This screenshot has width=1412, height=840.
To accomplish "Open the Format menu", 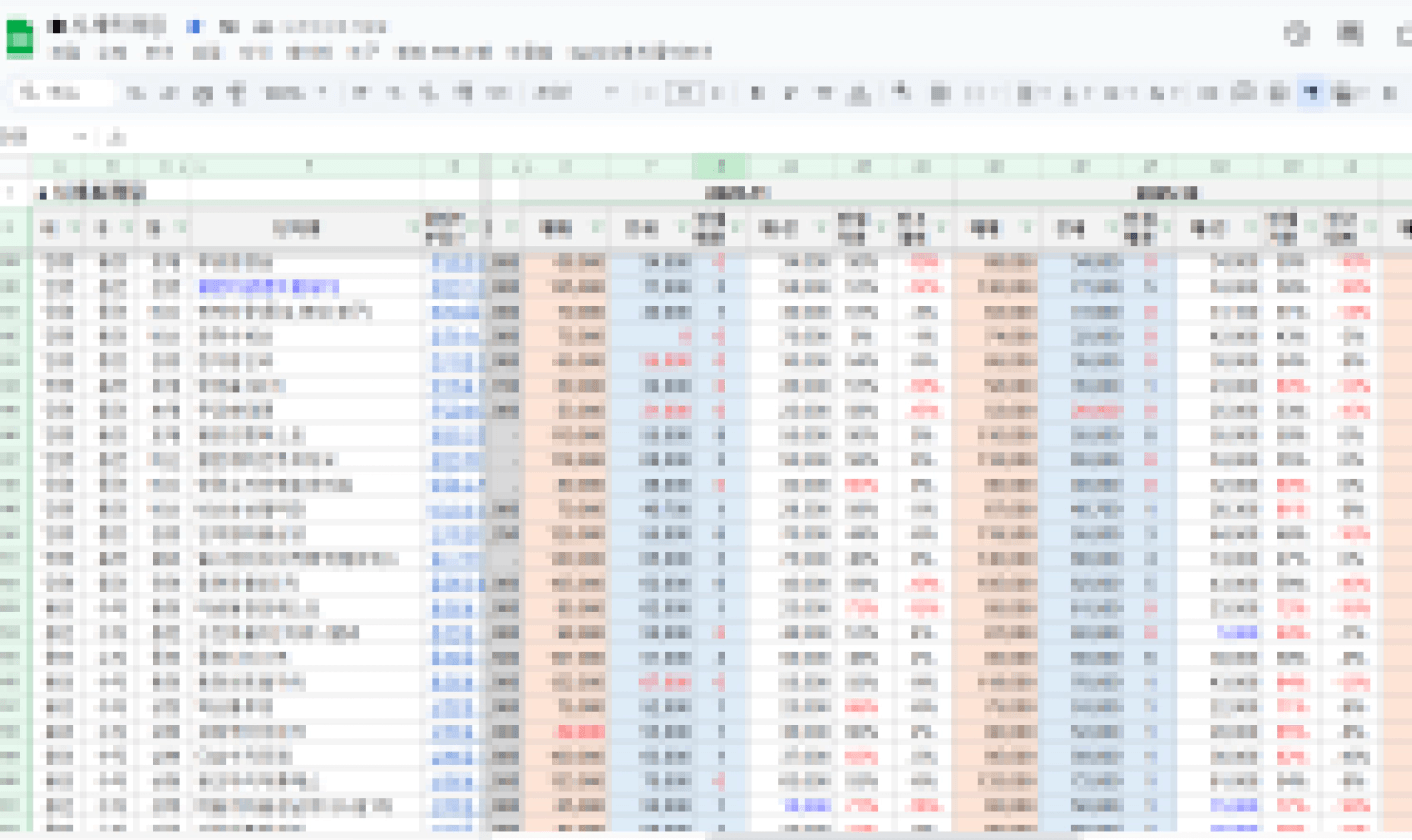I will point(256,52).
